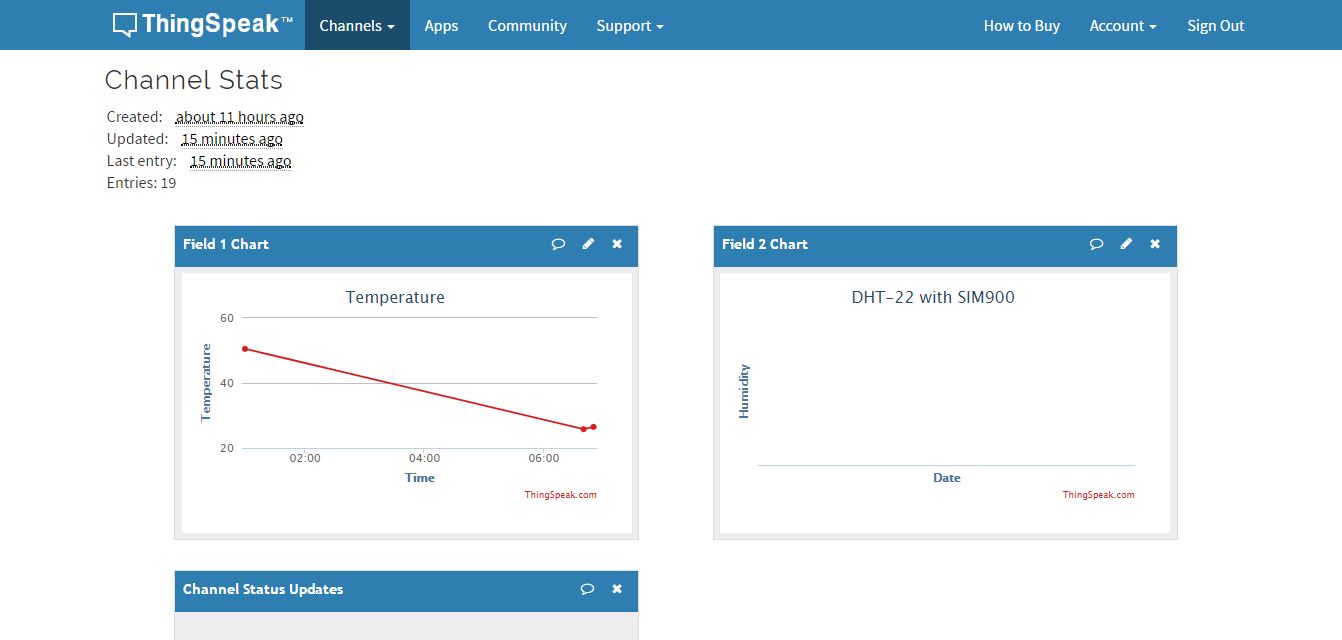Click the Sign Out link
The height and width of the screenshot is (640, 1342).
point(1215,25)
